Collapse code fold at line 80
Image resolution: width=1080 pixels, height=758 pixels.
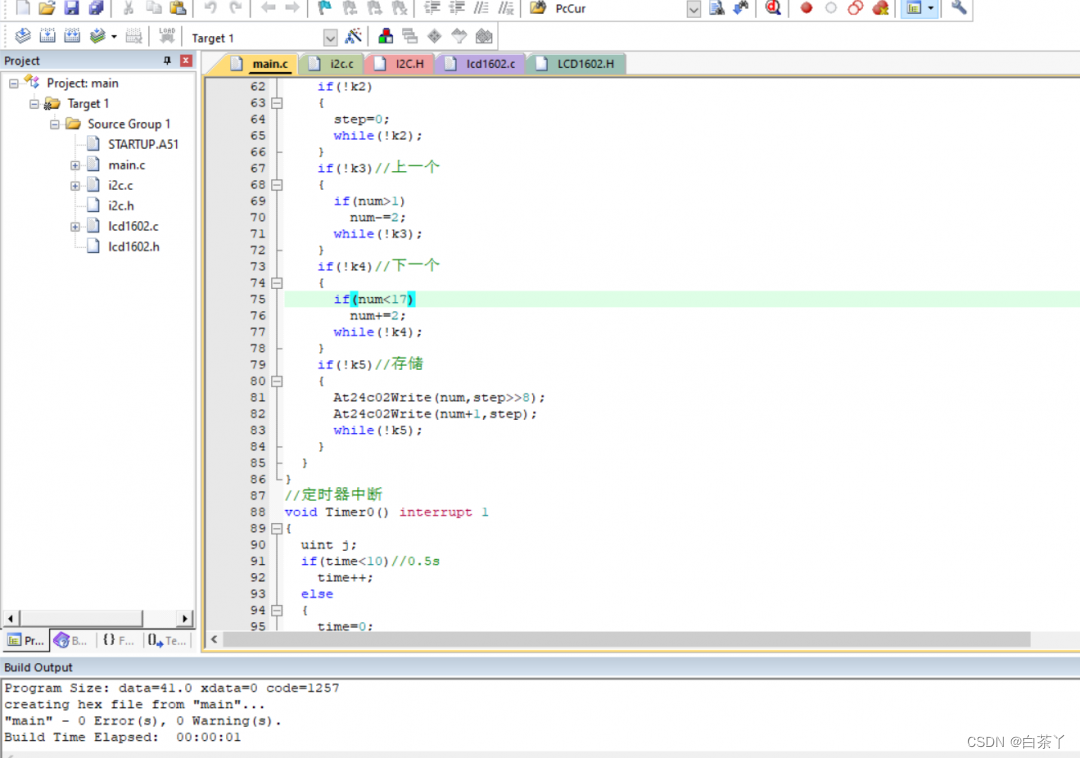(277, 381)
